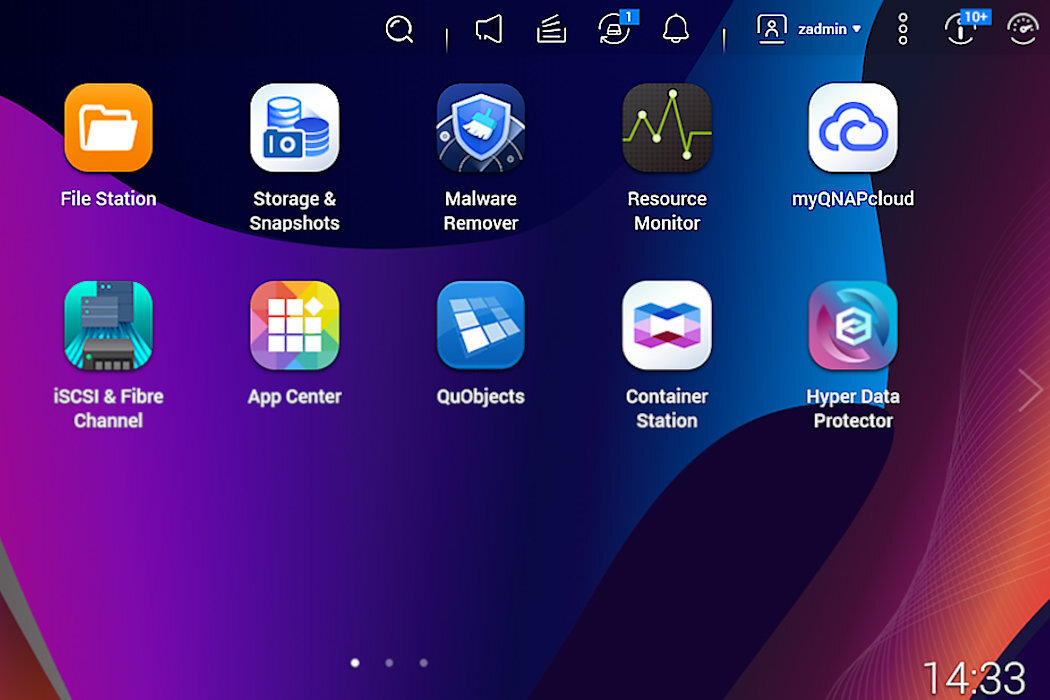Image resolution: width=1050 pixels, height=700 pixels.
Task: Switch to third desktop page dot
Action: [x=423, y=663]
